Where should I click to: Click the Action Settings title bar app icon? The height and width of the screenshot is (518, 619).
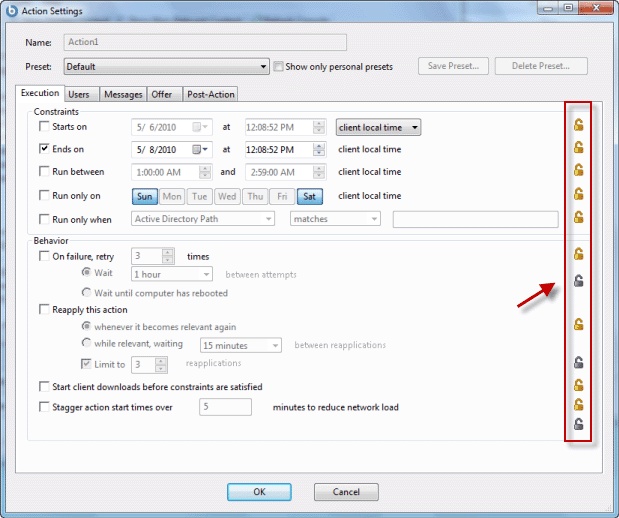click(x=11, y=11)
